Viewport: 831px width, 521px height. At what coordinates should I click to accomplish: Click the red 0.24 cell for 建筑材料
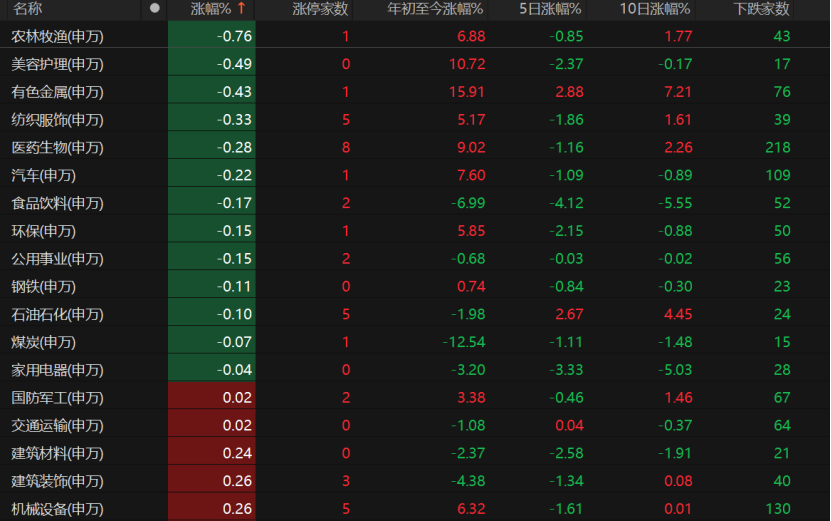[238, 453]
